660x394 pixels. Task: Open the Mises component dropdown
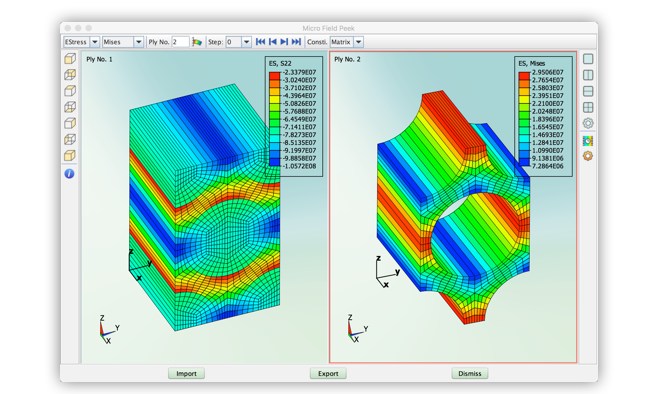pyautogui.click(x=122, y=42)
